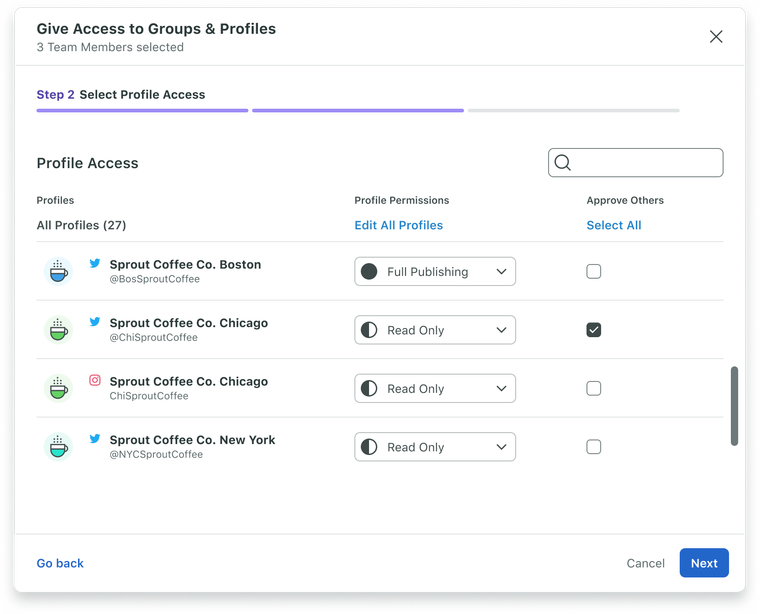Click the Full Publishing filled circle icon
This screenshot has width=760, height=614.
(x=369, y=271)
